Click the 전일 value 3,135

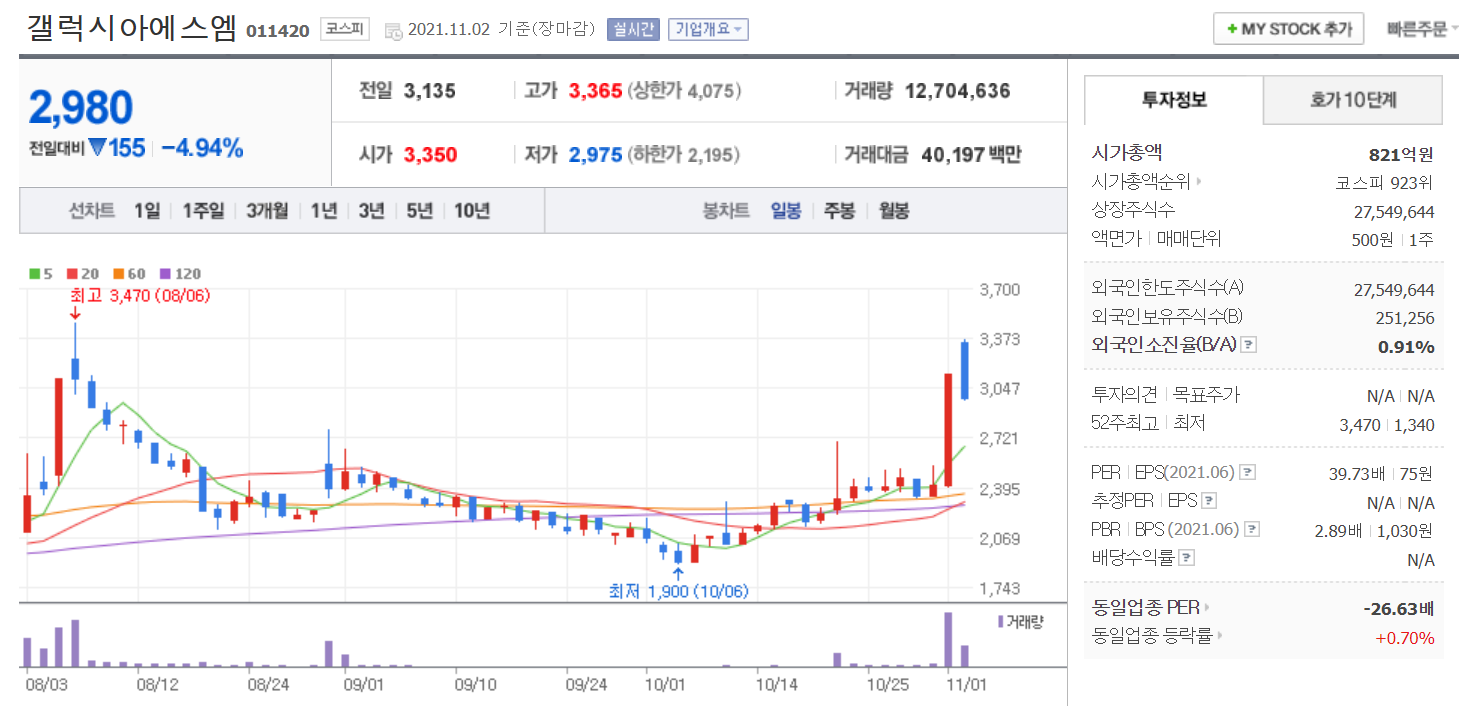[430, 91]
